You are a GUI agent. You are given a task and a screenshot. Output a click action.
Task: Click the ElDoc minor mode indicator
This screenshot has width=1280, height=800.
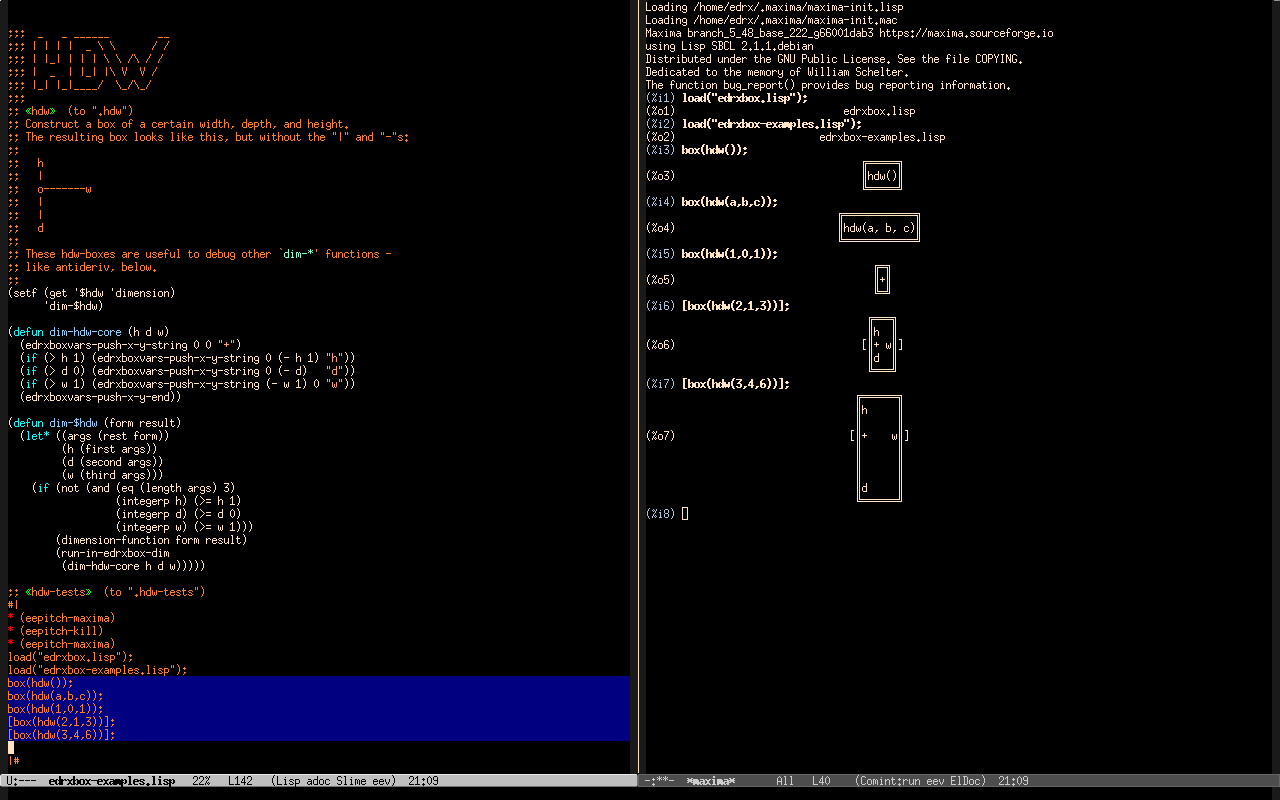tap(966, 781)
